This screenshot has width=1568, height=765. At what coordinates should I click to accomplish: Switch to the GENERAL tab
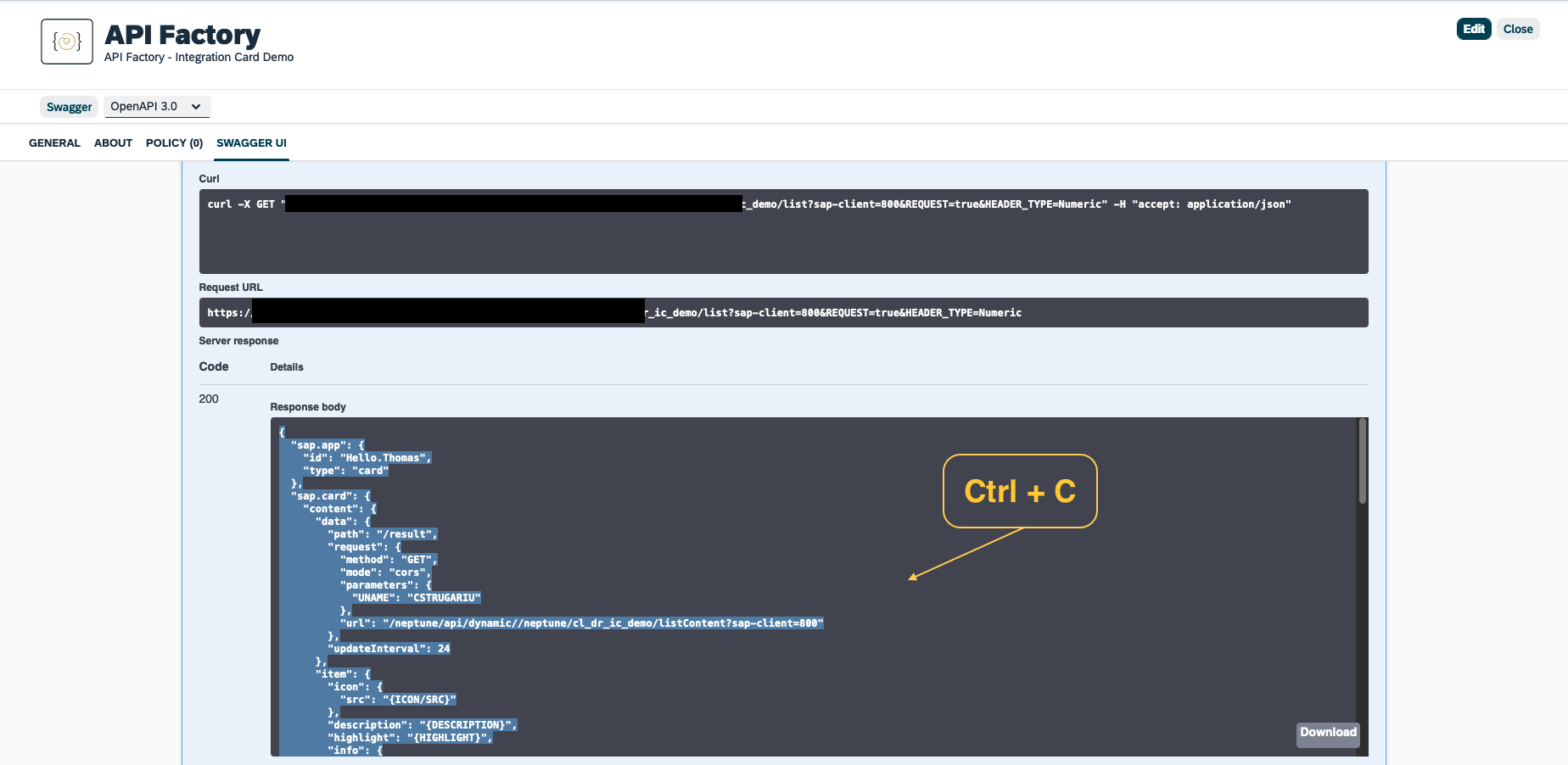pyautogui.click(x=54, y=142)
